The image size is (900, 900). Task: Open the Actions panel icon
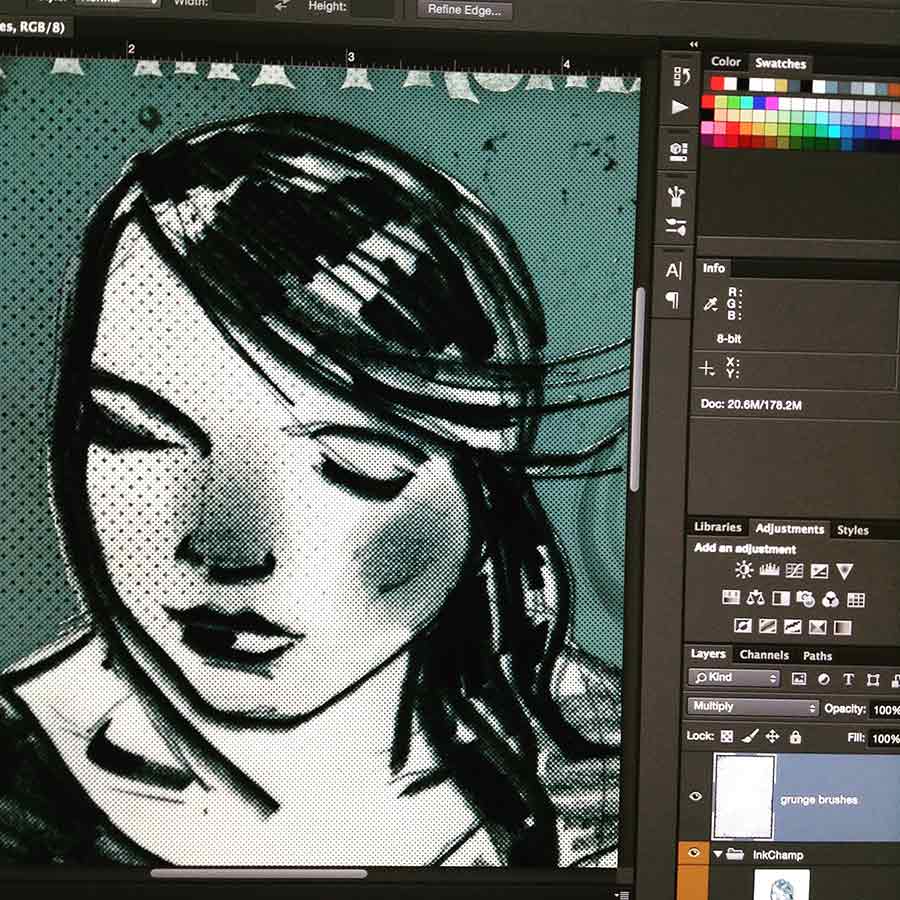tap(678, 107)
